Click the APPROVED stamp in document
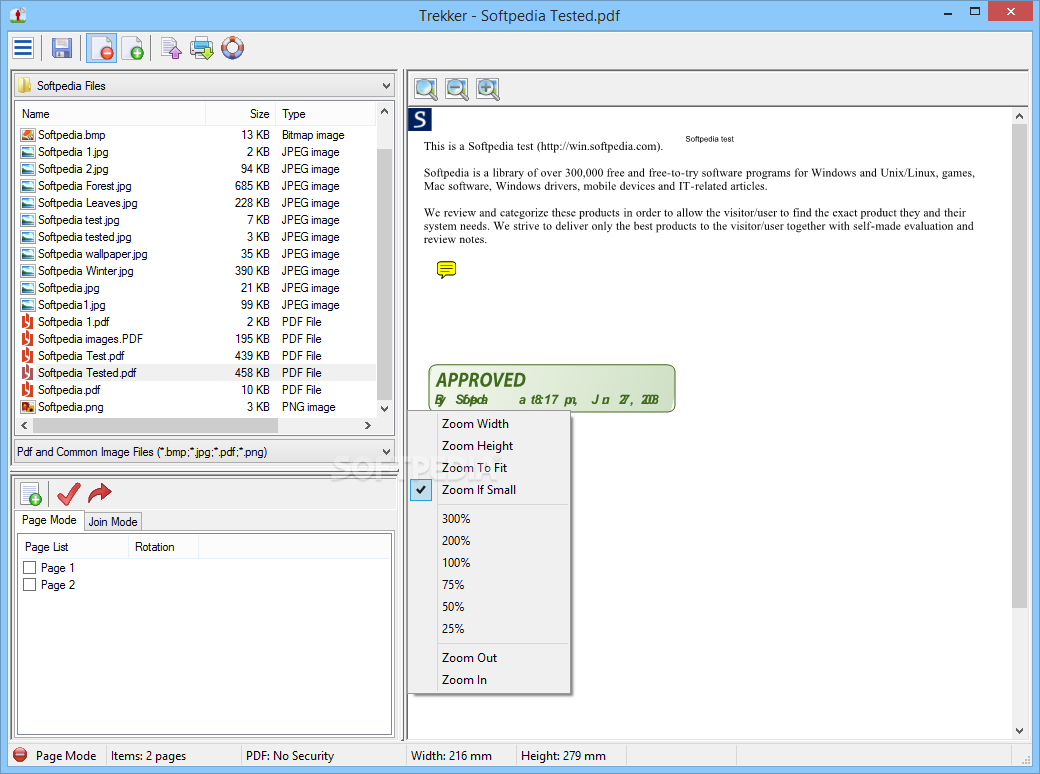The height and width of the screenshot is (774, 1040). [x=552, y=388]
